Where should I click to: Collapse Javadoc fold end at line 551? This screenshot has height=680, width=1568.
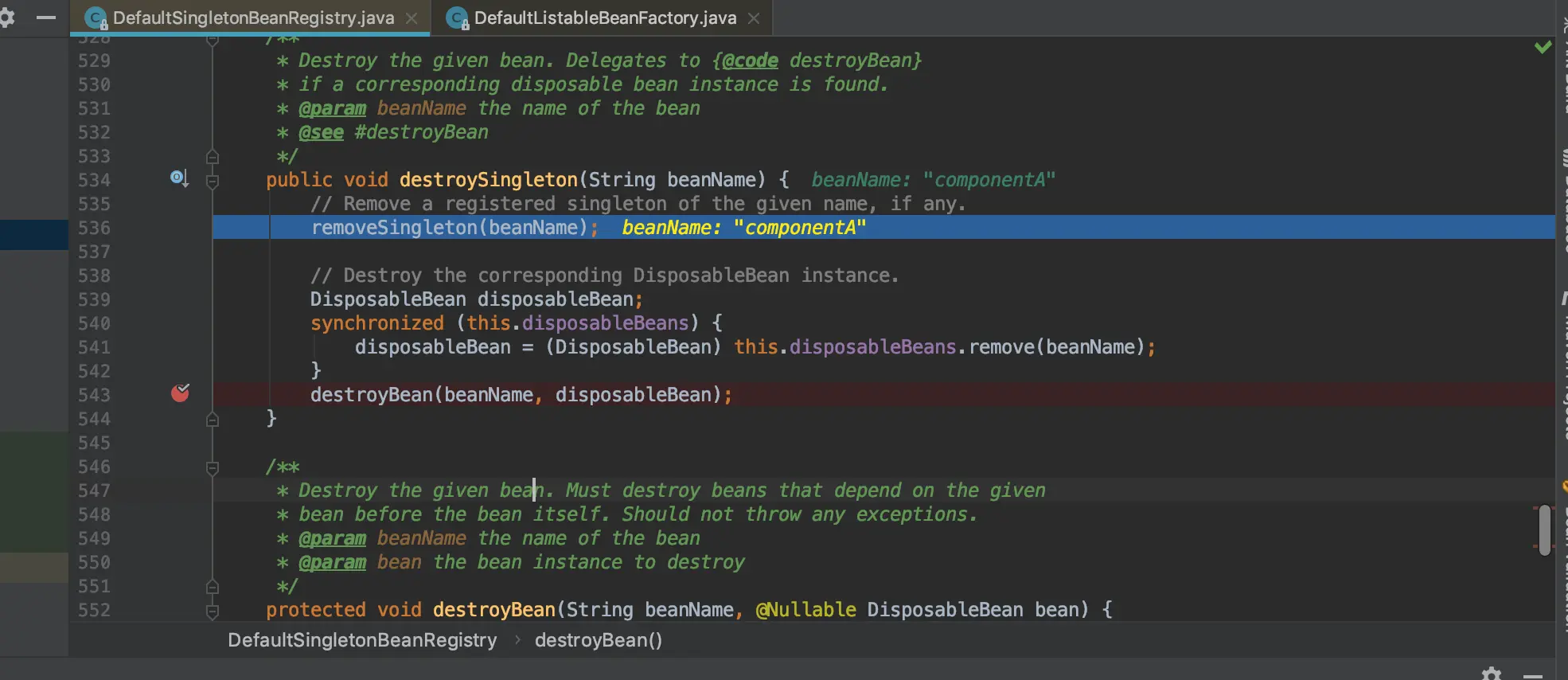point(213,587)
